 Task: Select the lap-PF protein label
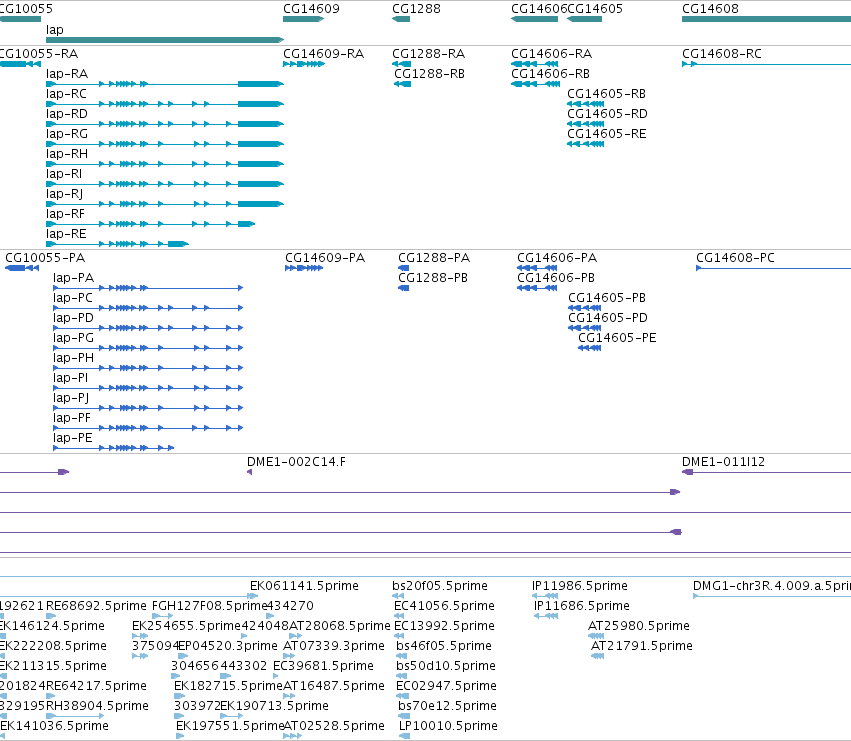[72, 418]
